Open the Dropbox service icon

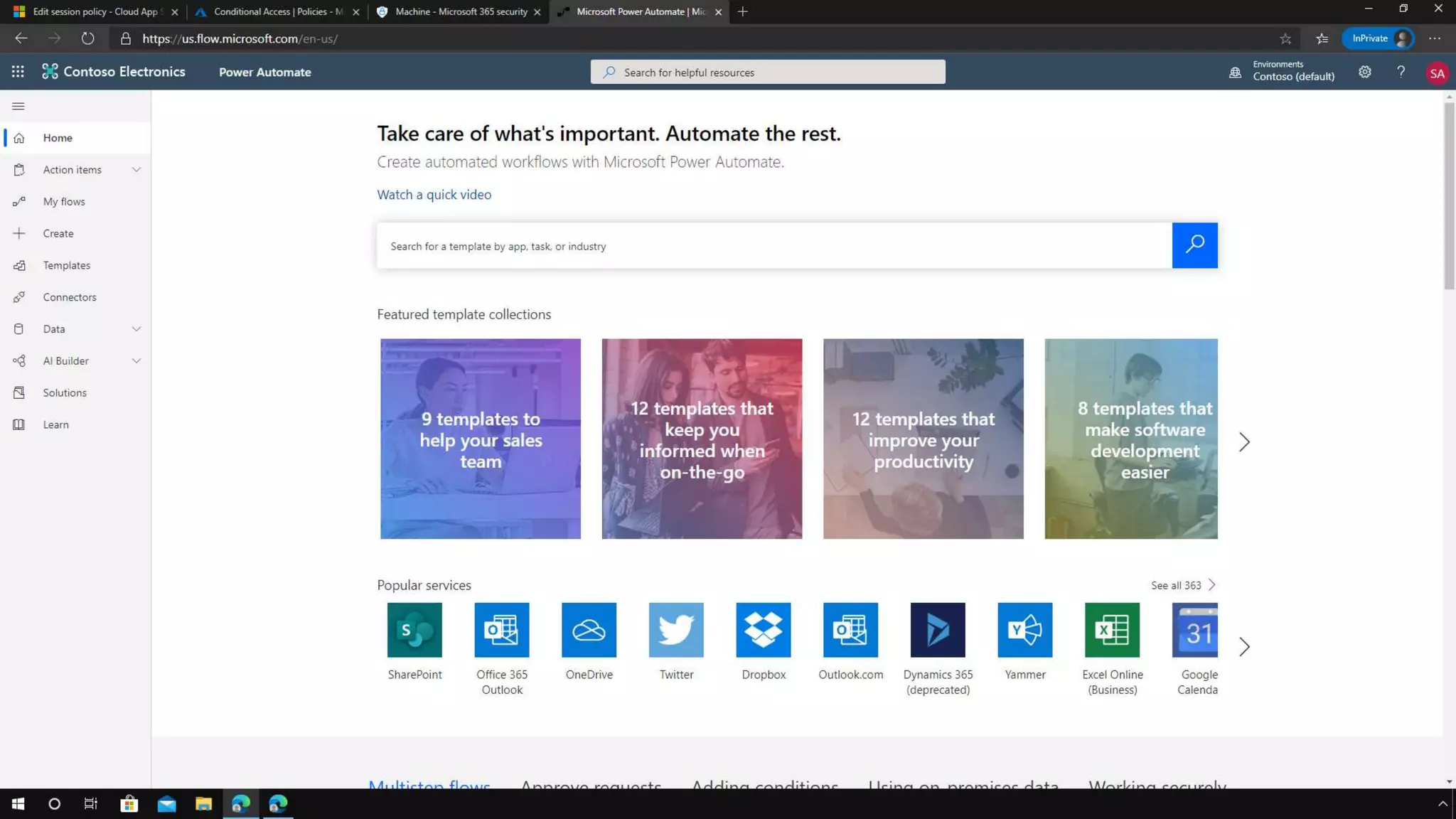click(764, 630)
